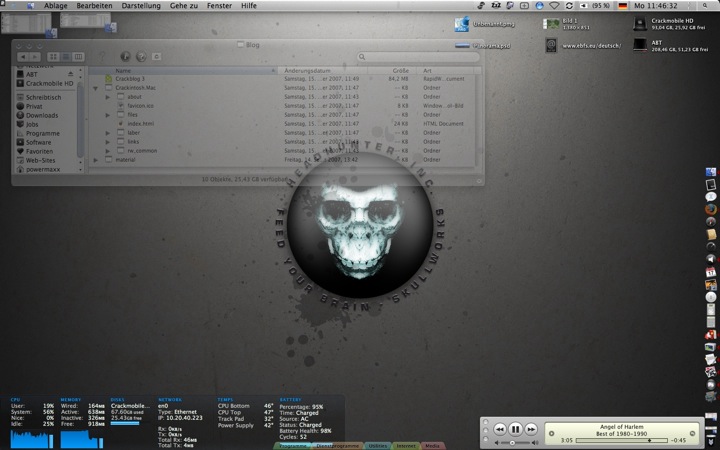Click the German flag input menu
The height and width of the screenshot is (450, 720).
pyautogui.click(x=623, y=6)
